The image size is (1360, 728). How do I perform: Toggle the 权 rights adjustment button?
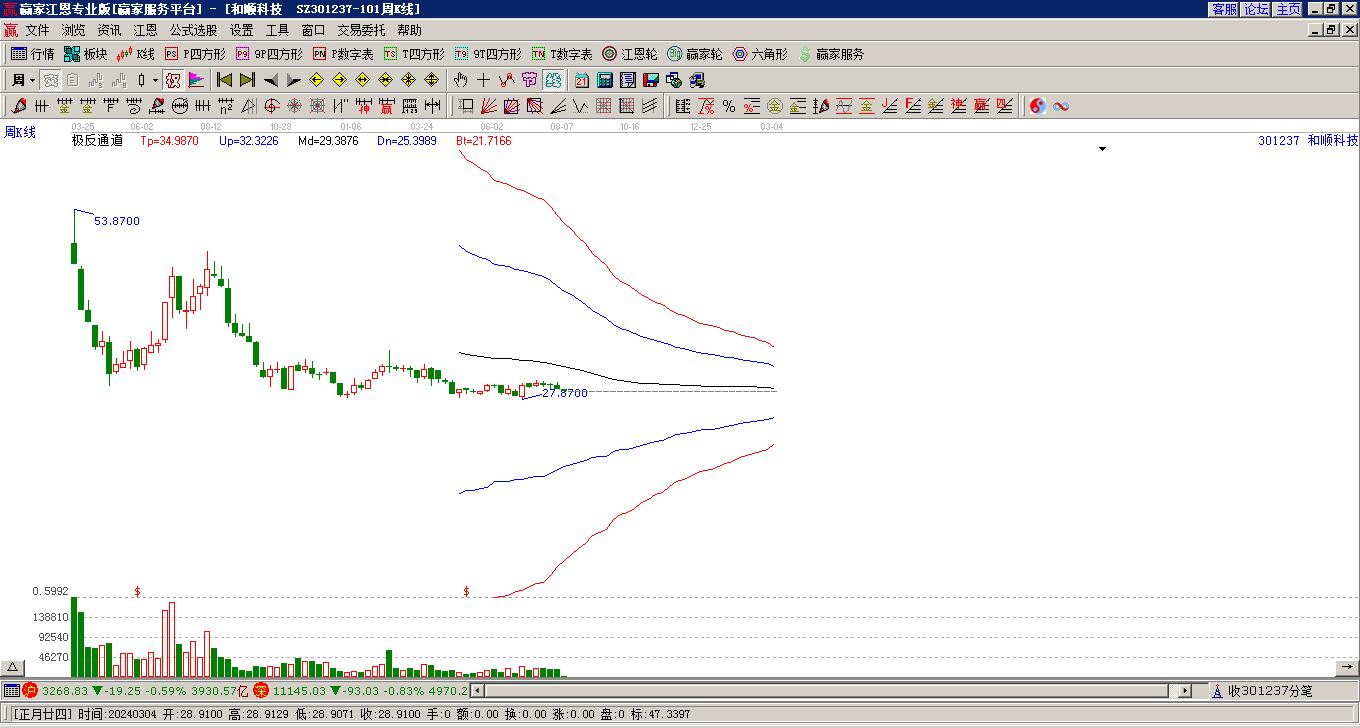pyautogui.click(x=172, y=80)
